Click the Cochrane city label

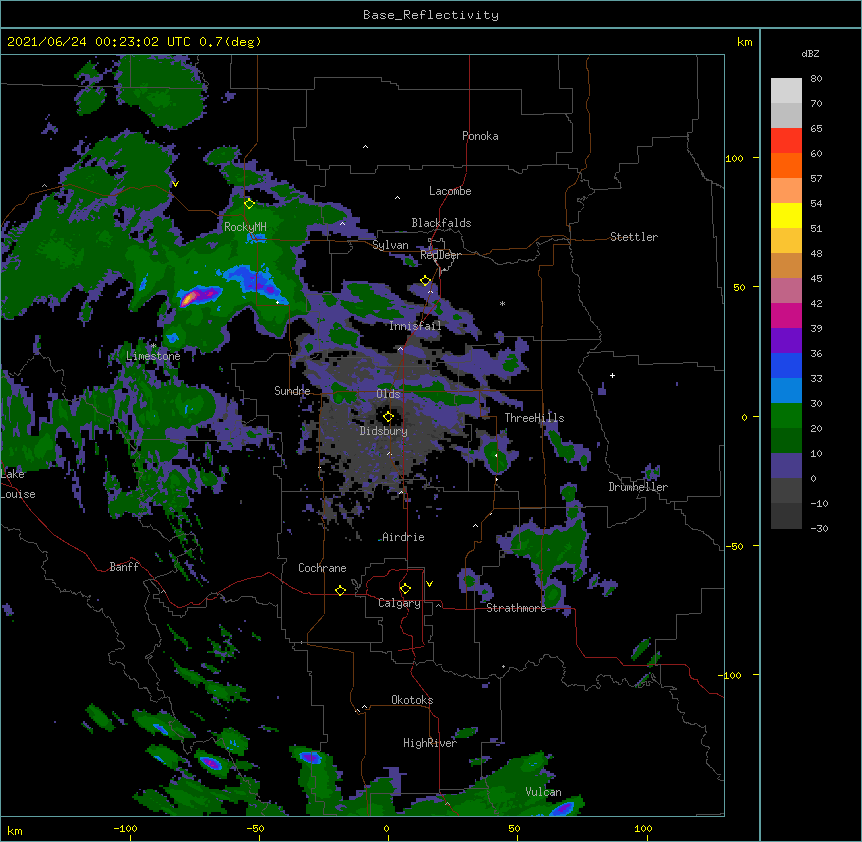click(x=322, y=568)
